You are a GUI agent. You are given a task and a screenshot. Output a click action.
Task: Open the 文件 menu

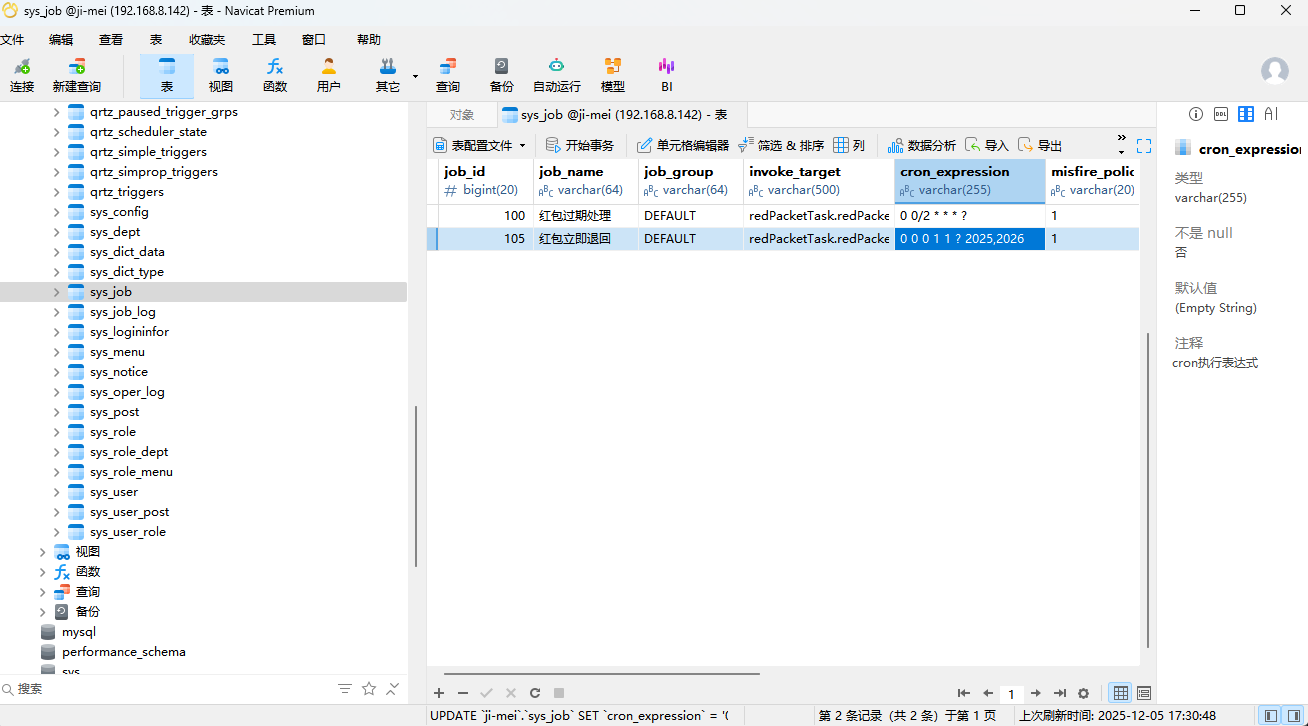(x=11, y=39)
